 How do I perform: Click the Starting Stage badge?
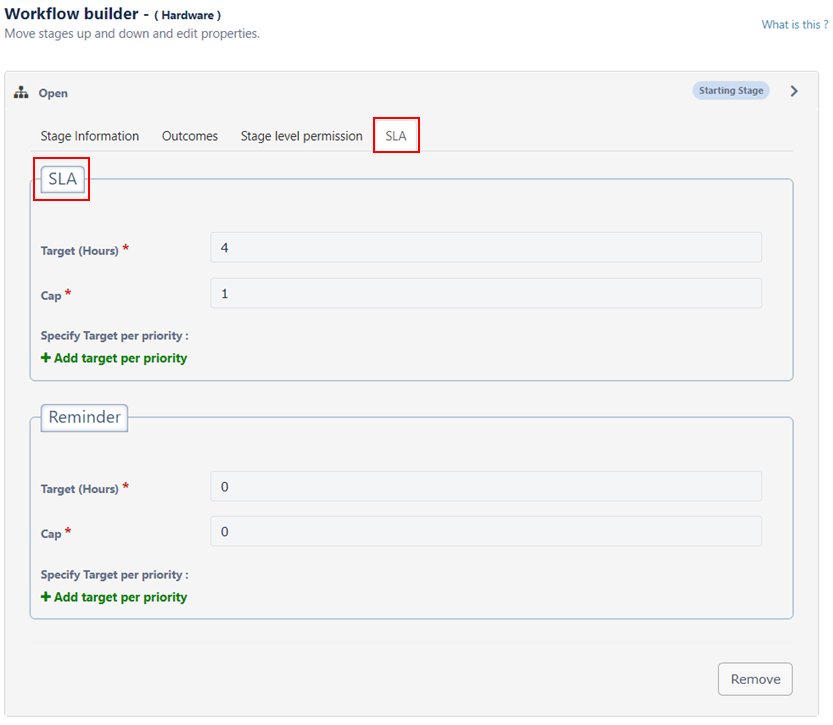point(730,90)
